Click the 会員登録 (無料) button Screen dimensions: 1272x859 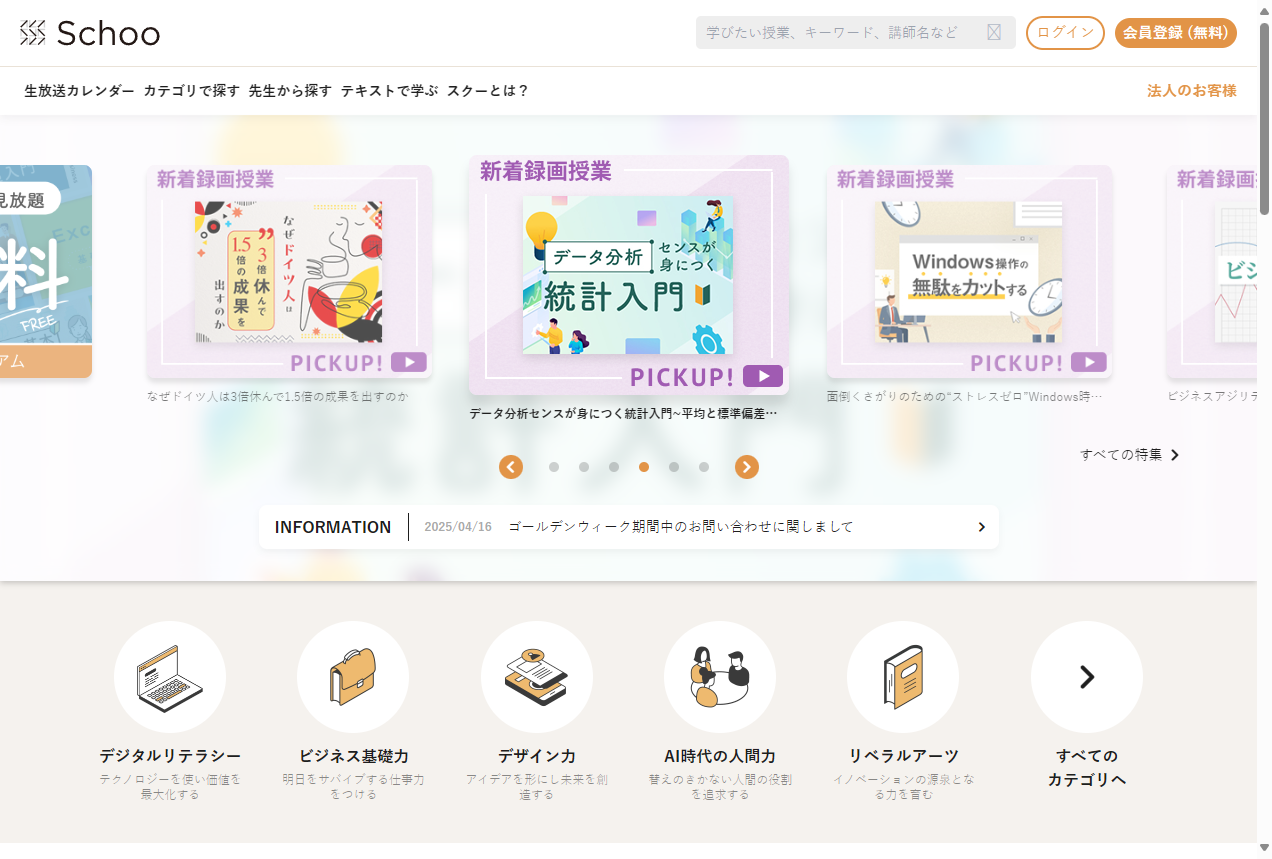[1175, 33]
